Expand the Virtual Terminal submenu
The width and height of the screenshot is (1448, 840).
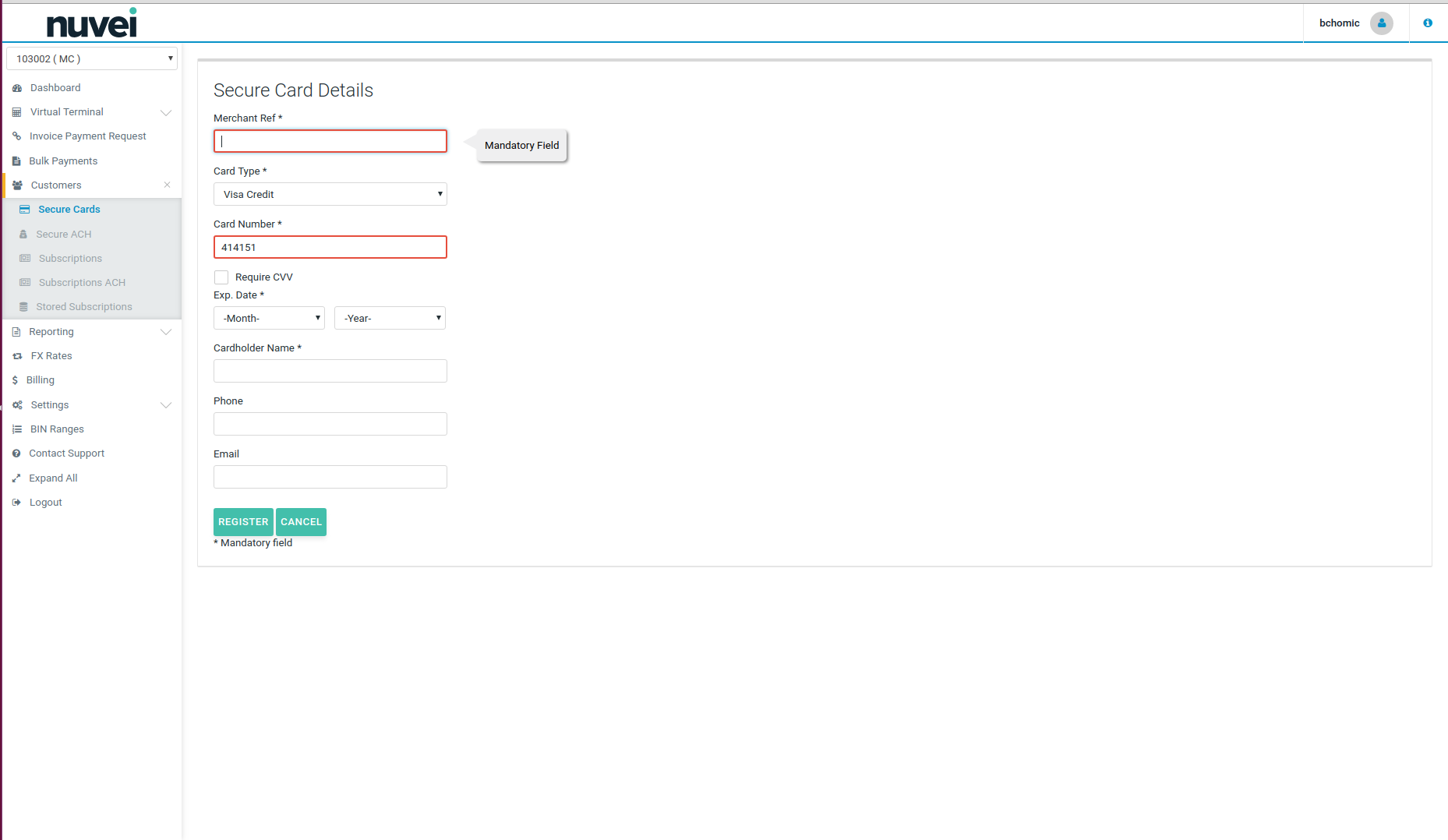tap(166, 112)
